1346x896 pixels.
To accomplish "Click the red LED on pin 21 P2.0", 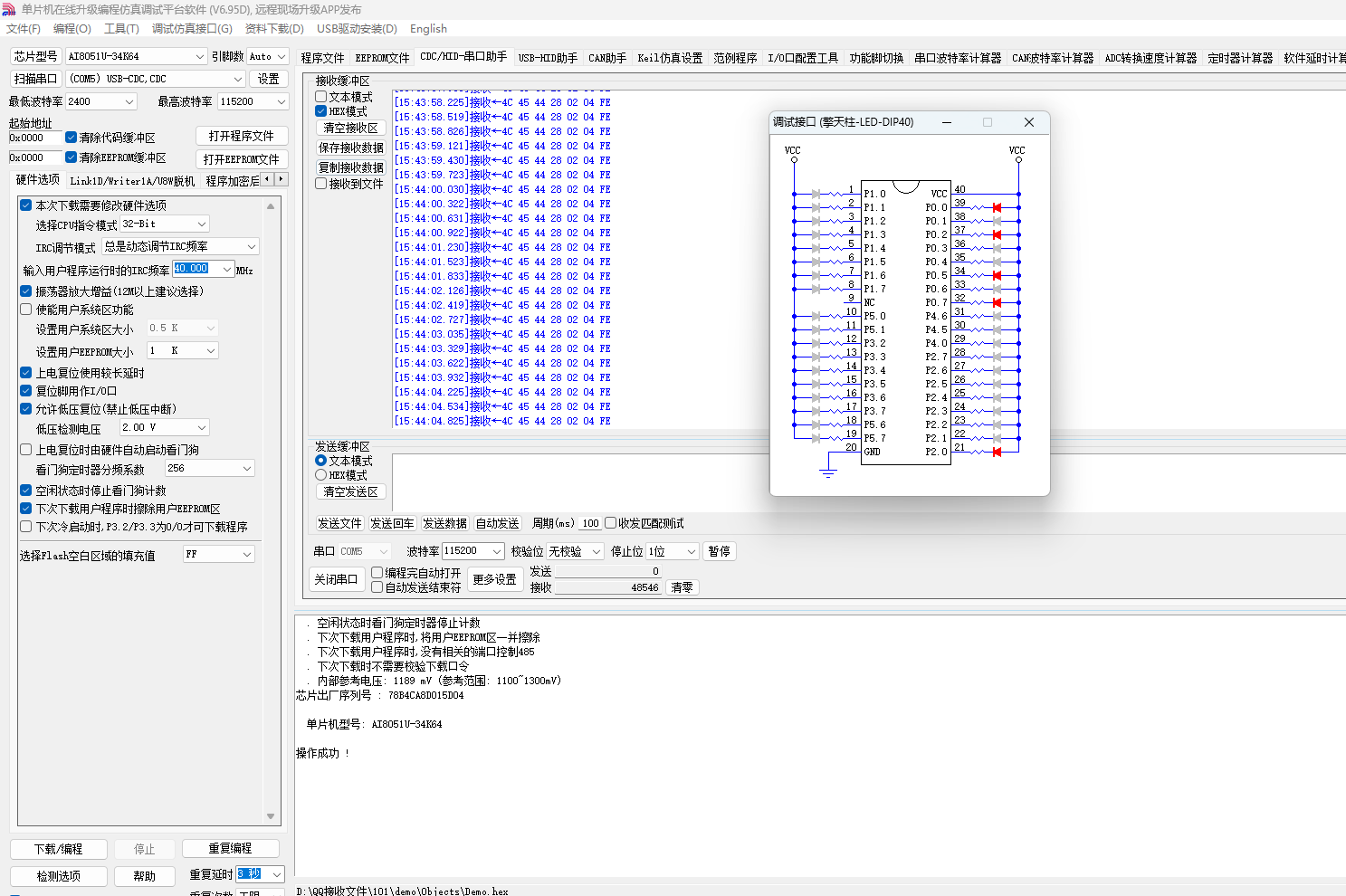I will tap(997, 452).
